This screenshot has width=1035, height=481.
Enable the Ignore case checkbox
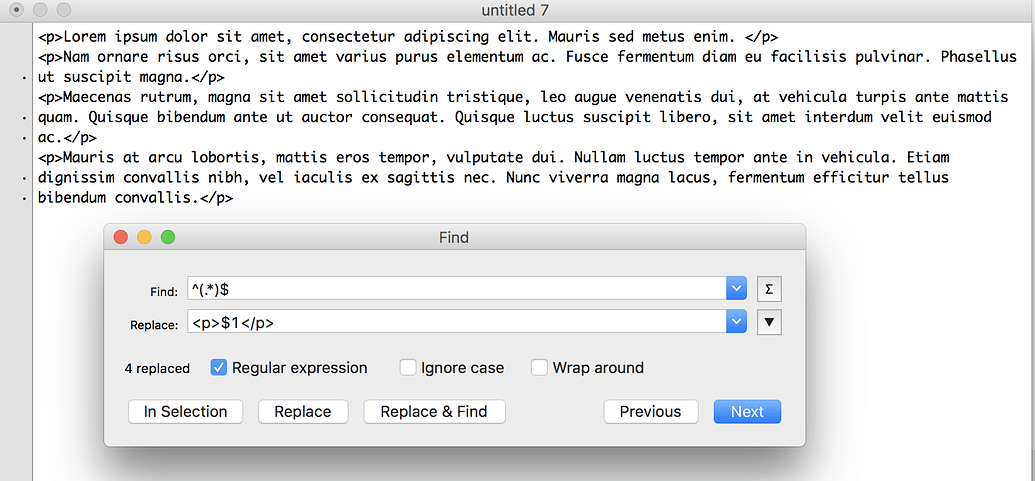tap(408, 368)
